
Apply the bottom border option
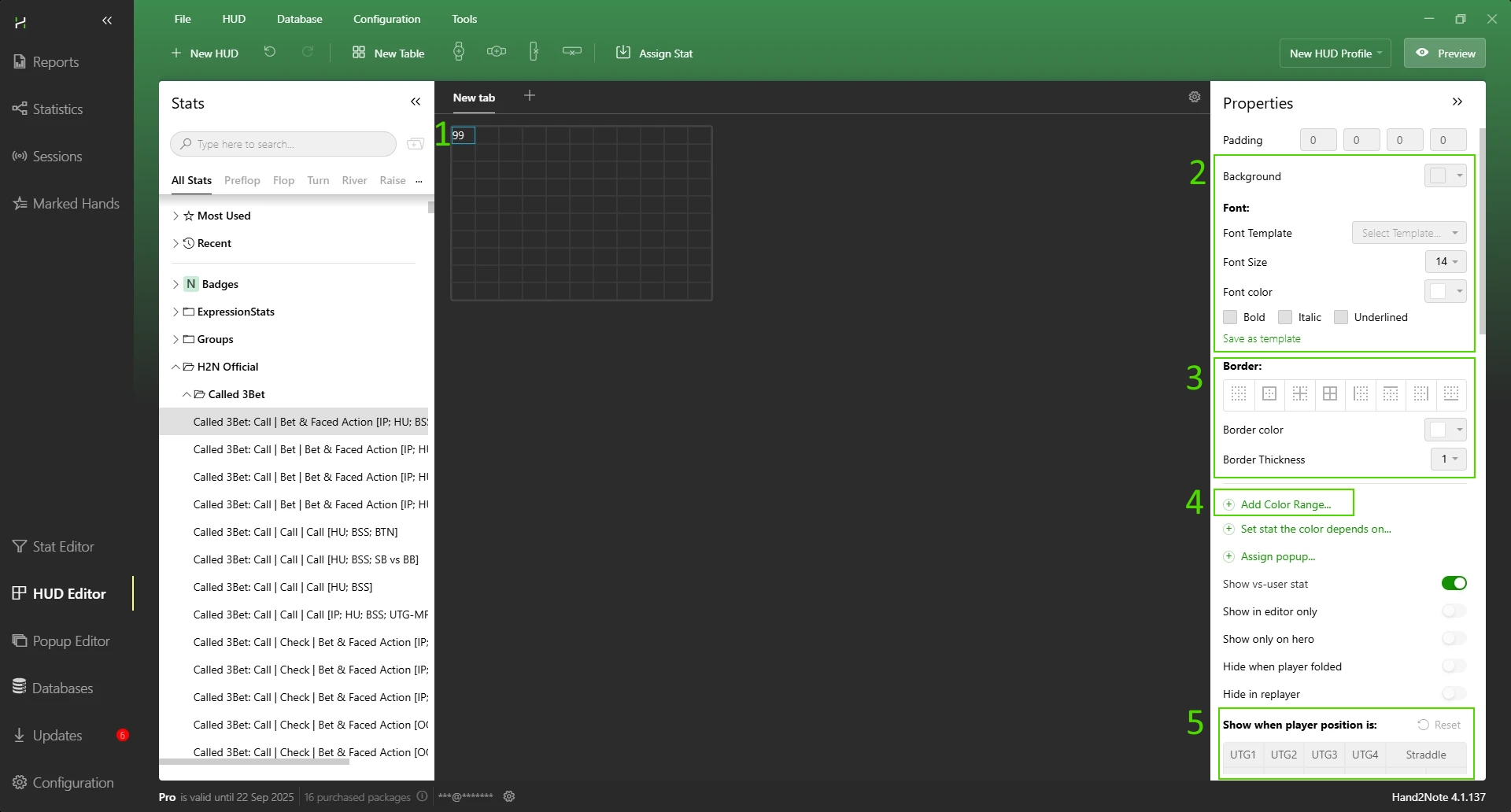tap(1451, 393)
